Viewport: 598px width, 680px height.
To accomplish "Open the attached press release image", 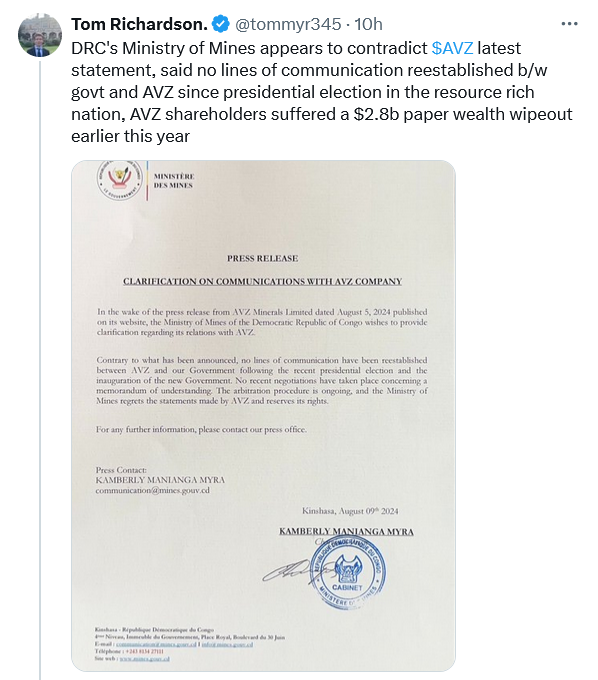I will click(263, 415).
